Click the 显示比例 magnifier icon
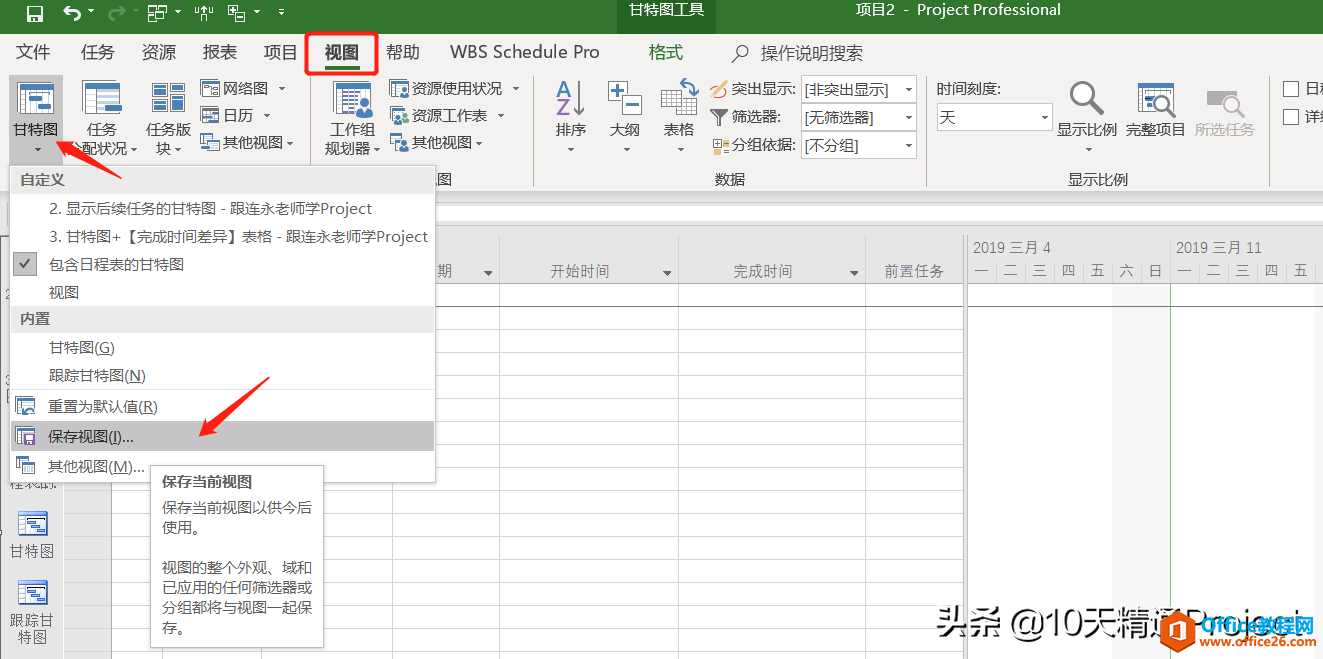Image resolution: width=1323 pixels, height=659 pixels. [1086, 98]
